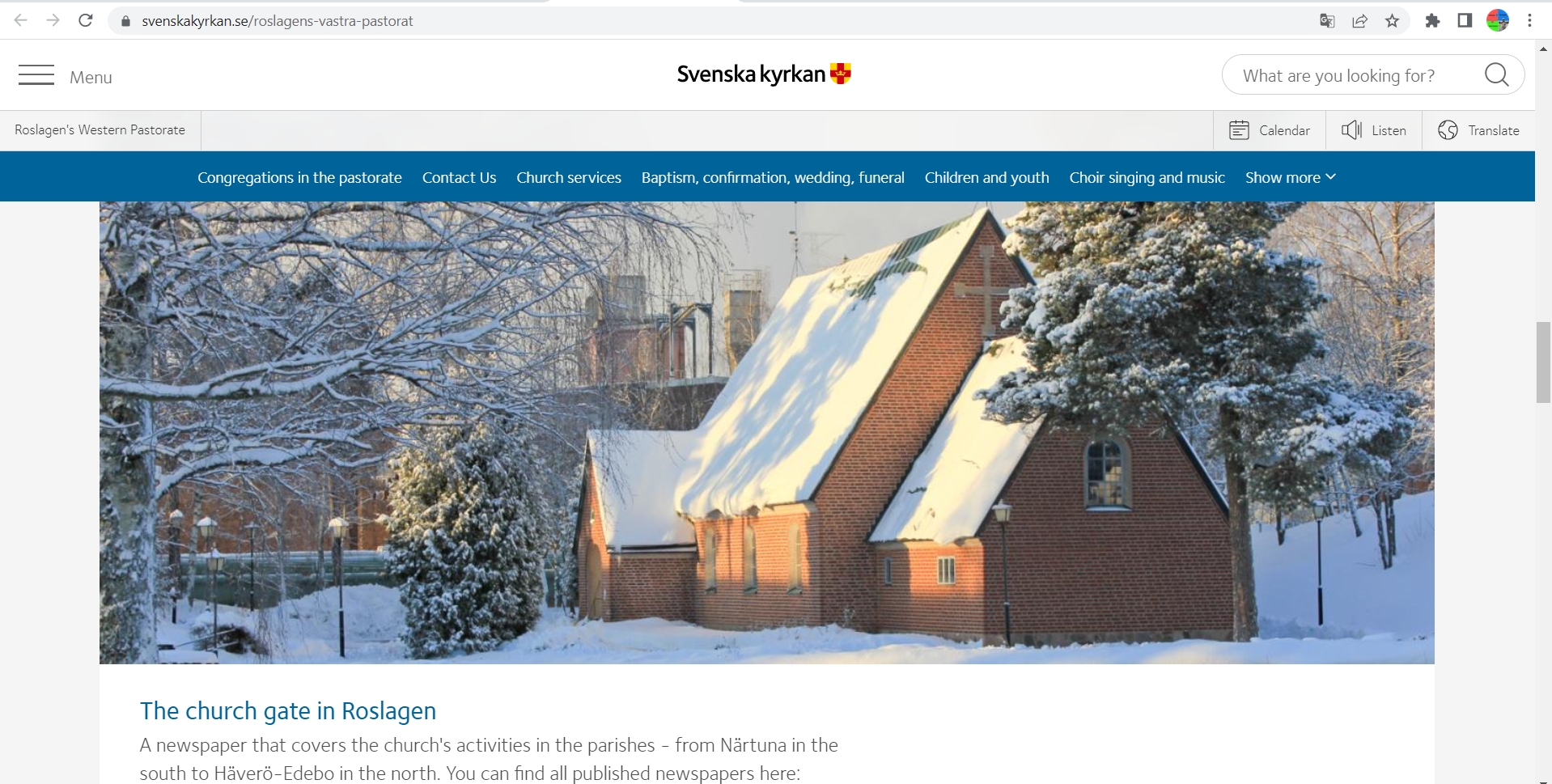The width and height of the screenshot is (1552, 784).
Task: Click The church gate in Roslagen link
Action: pyautogui.click(x=288, y=710)
